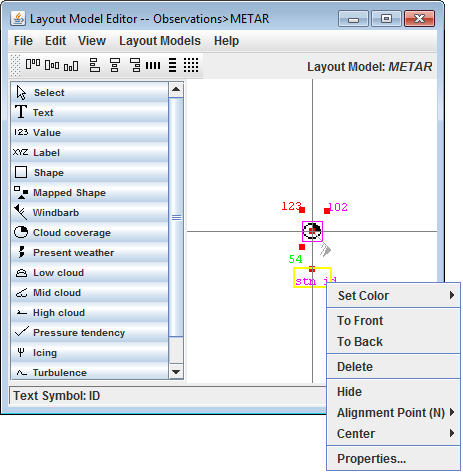Select the cloud coverage symbol on canvas
Screen dimensions: 463x474
pyautogui.click(x=312, y=231)
